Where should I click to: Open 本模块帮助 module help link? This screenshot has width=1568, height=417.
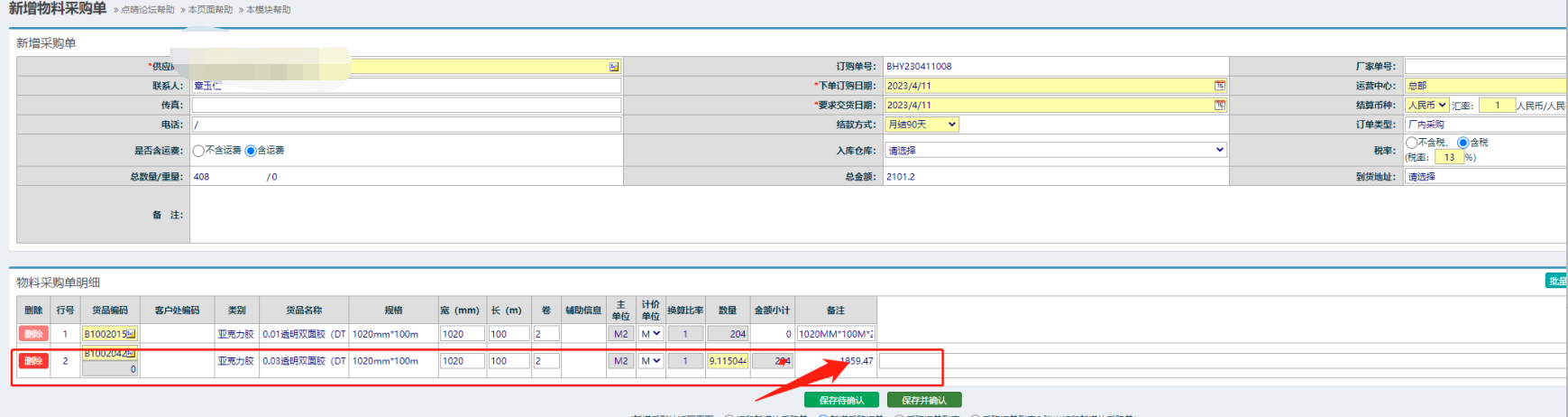point(268,10)
